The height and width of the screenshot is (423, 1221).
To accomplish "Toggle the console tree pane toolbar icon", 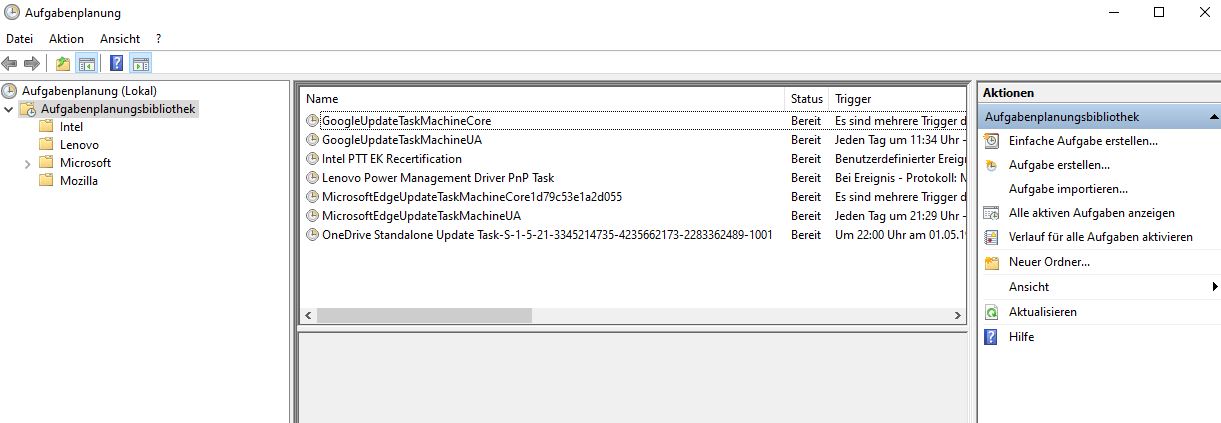I will [x=87, y=64].
